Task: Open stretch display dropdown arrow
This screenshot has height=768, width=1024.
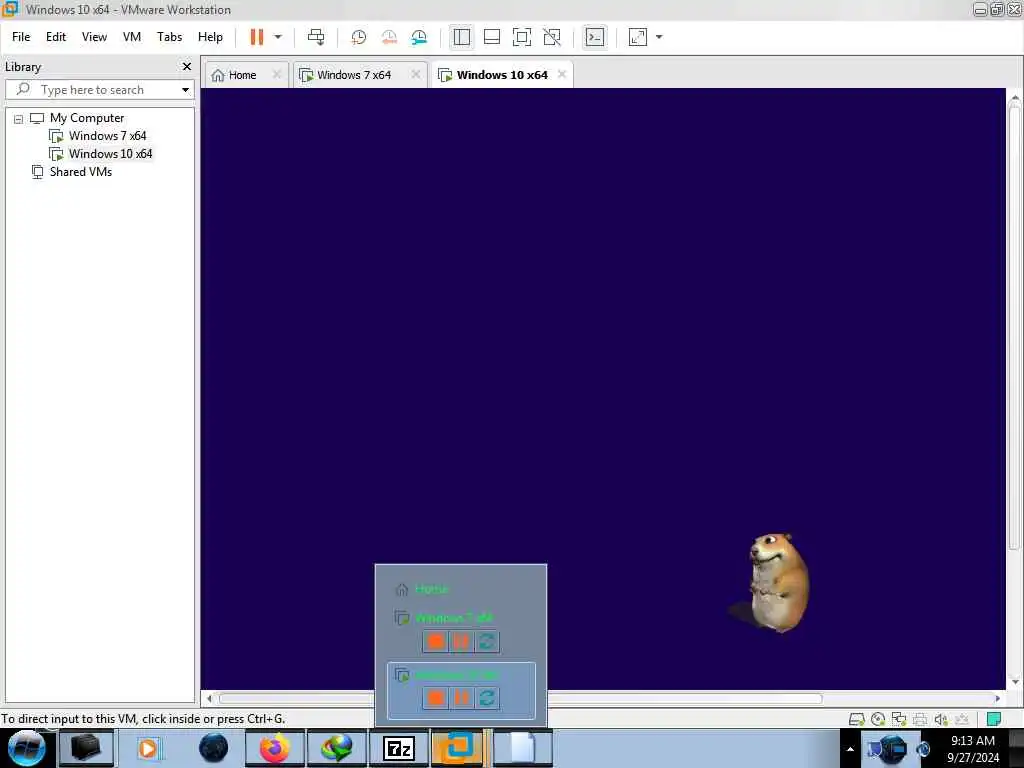Action: [x=659, y=37]
